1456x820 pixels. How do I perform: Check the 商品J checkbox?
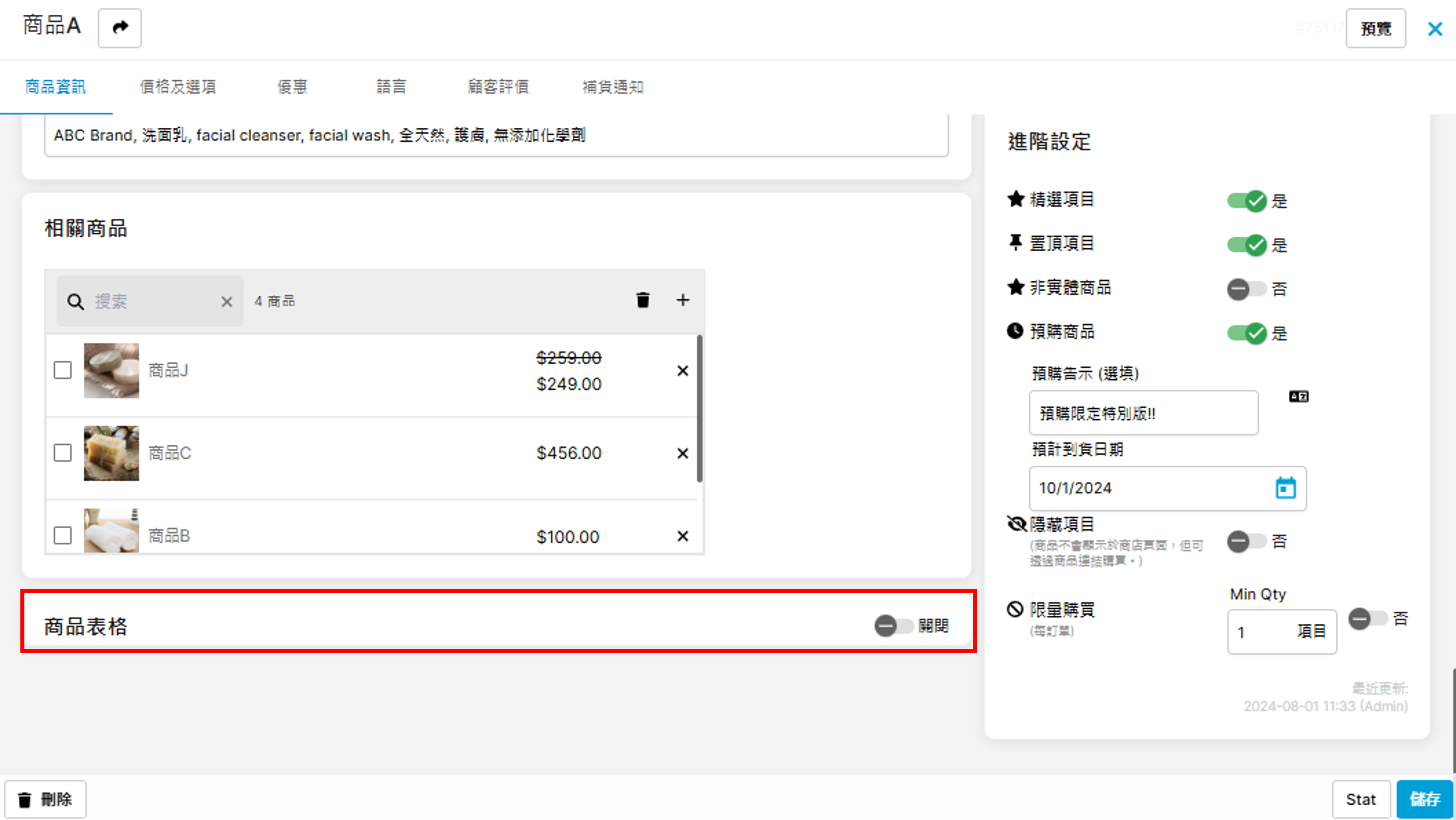pyautogui.click(x=63, y=371)
